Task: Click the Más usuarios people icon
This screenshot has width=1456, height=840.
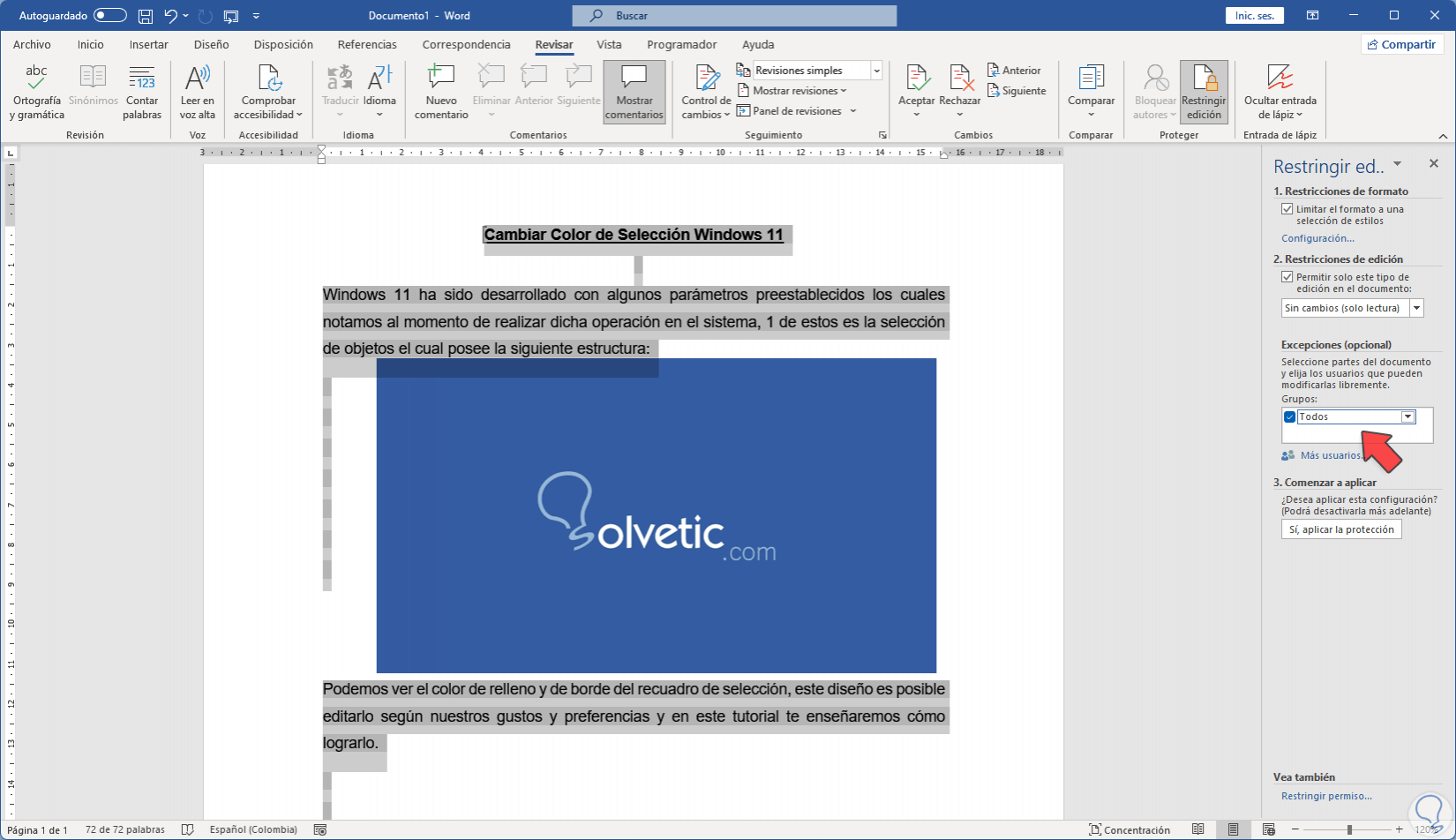Action: 1288,455
